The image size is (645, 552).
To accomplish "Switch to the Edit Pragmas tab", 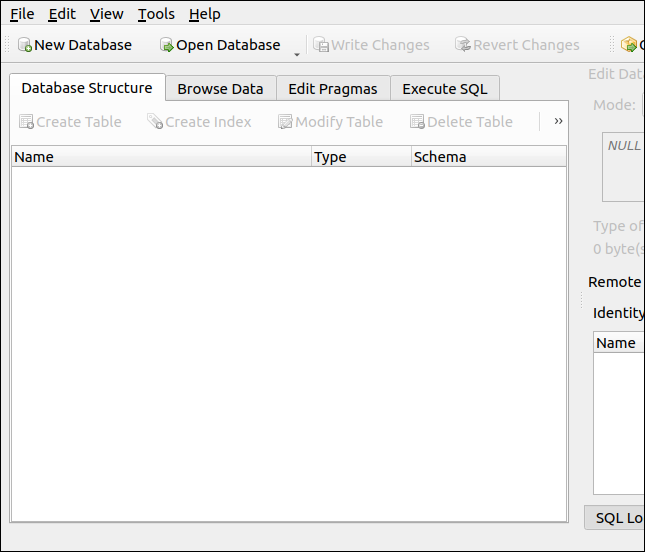I will (333, 88).
